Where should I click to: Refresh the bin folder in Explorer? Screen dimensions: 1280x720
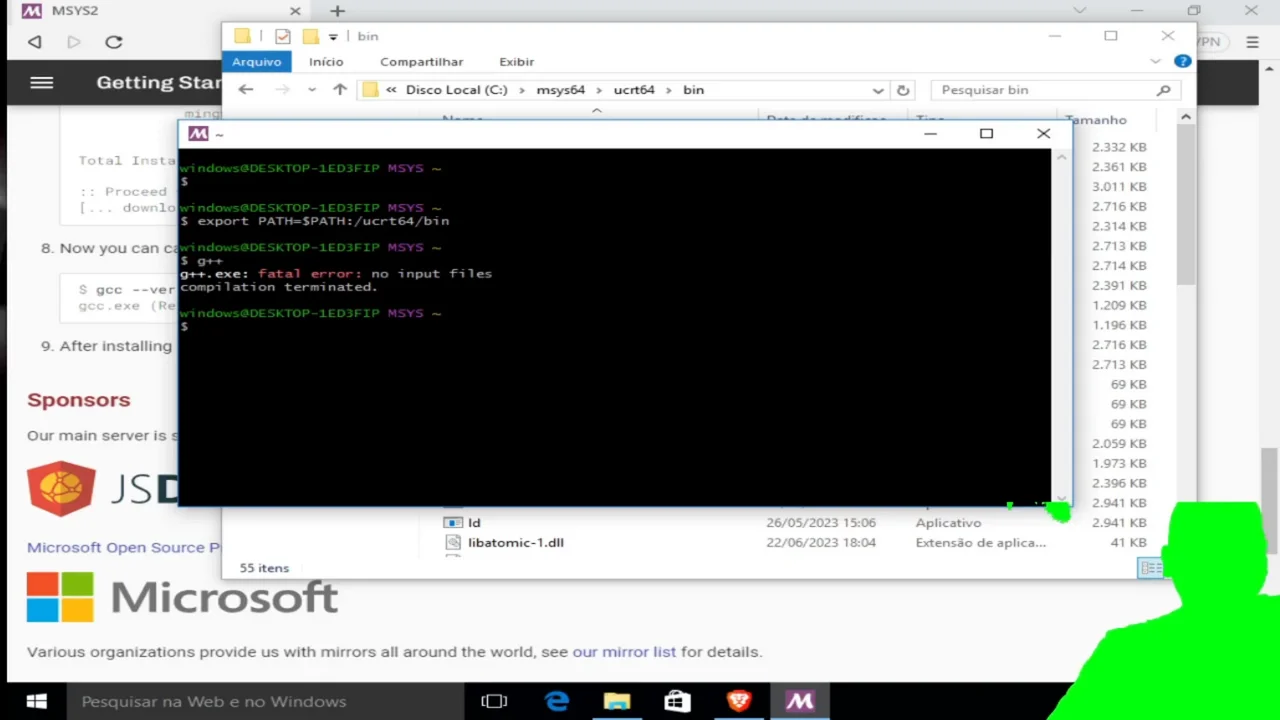(903, 90)
